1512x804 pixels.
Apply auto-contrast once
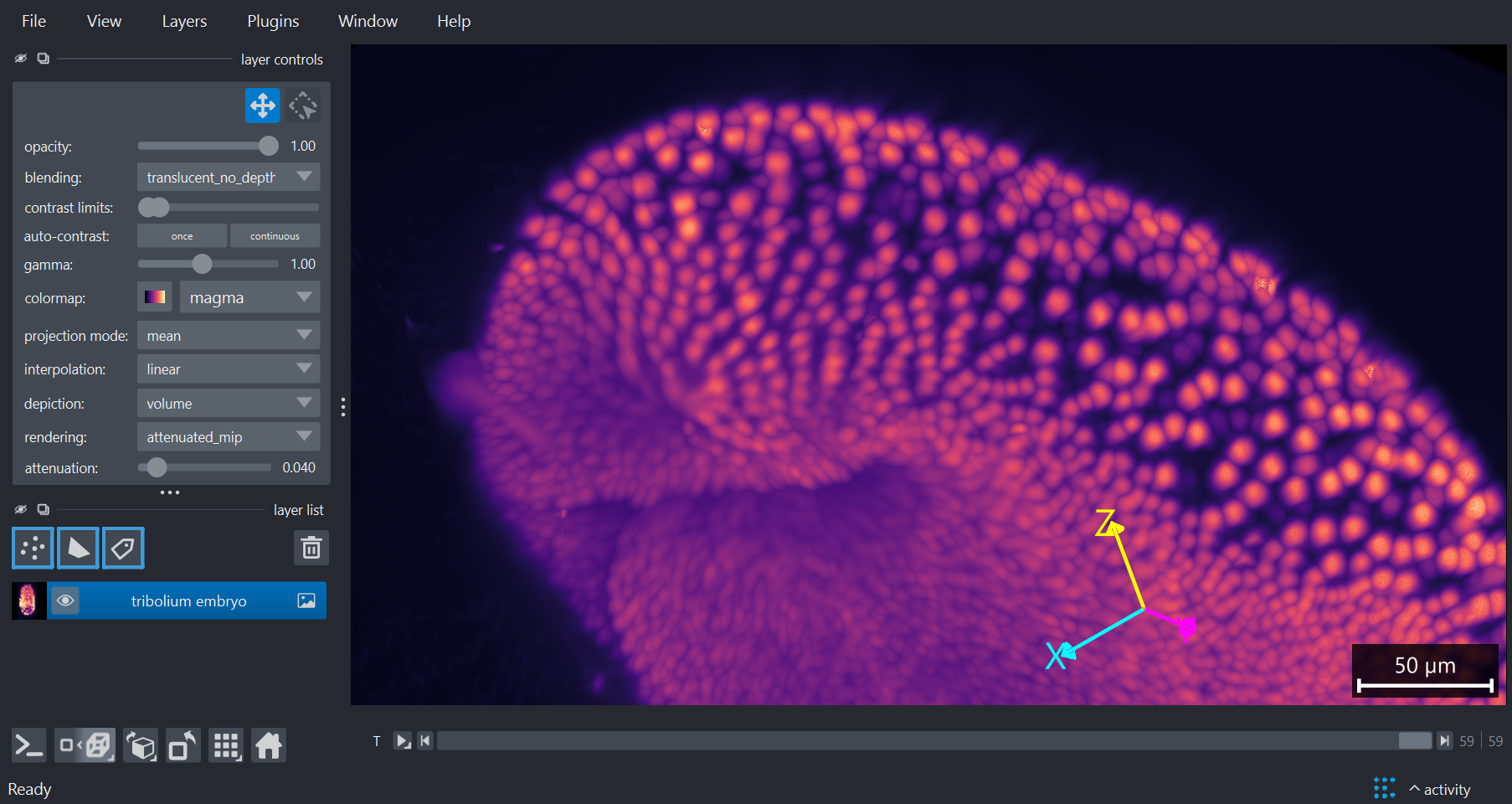[x=182, y=236]
